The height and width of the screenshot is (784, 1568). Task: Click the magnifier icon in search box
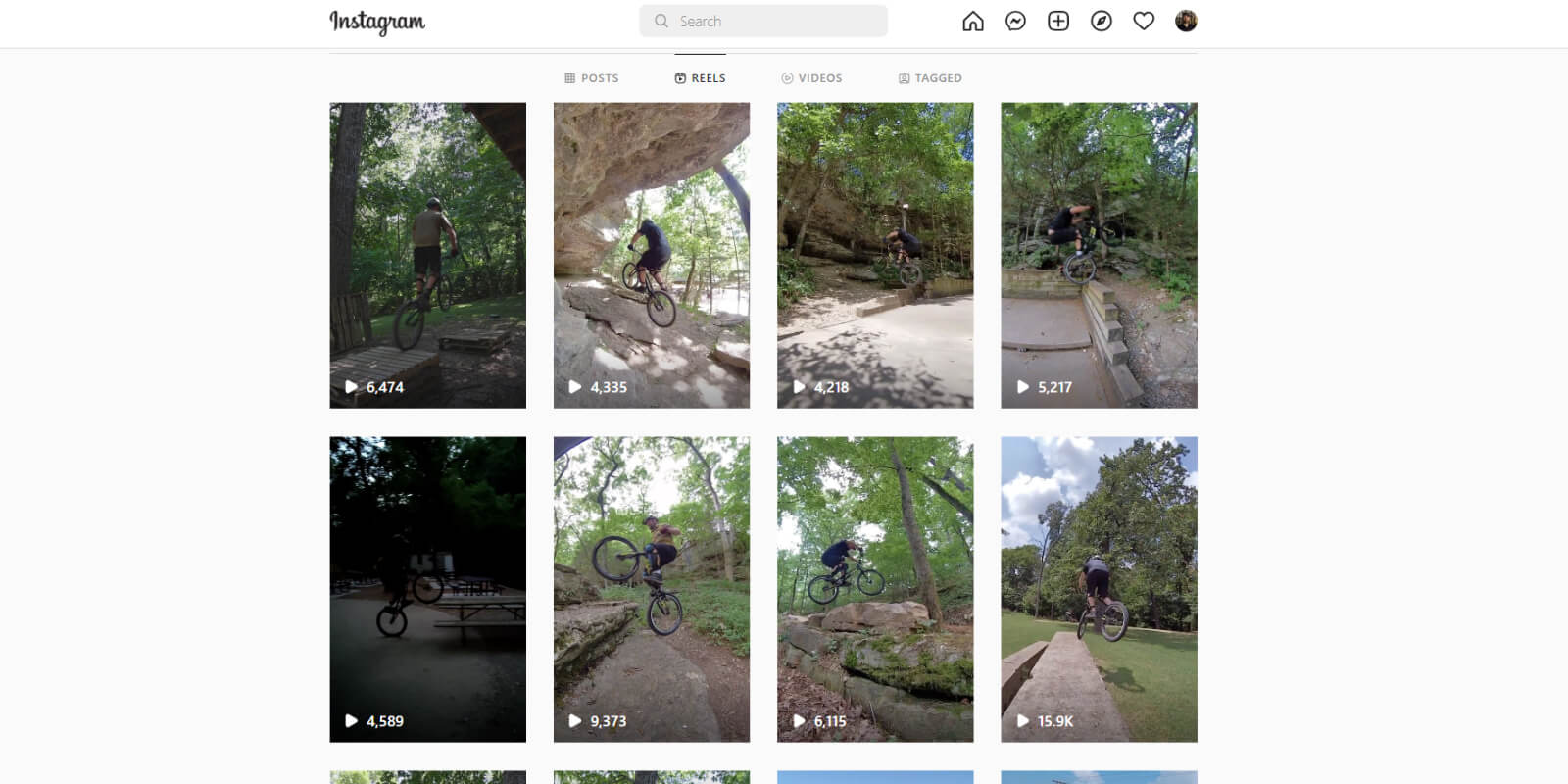[661, 22]
